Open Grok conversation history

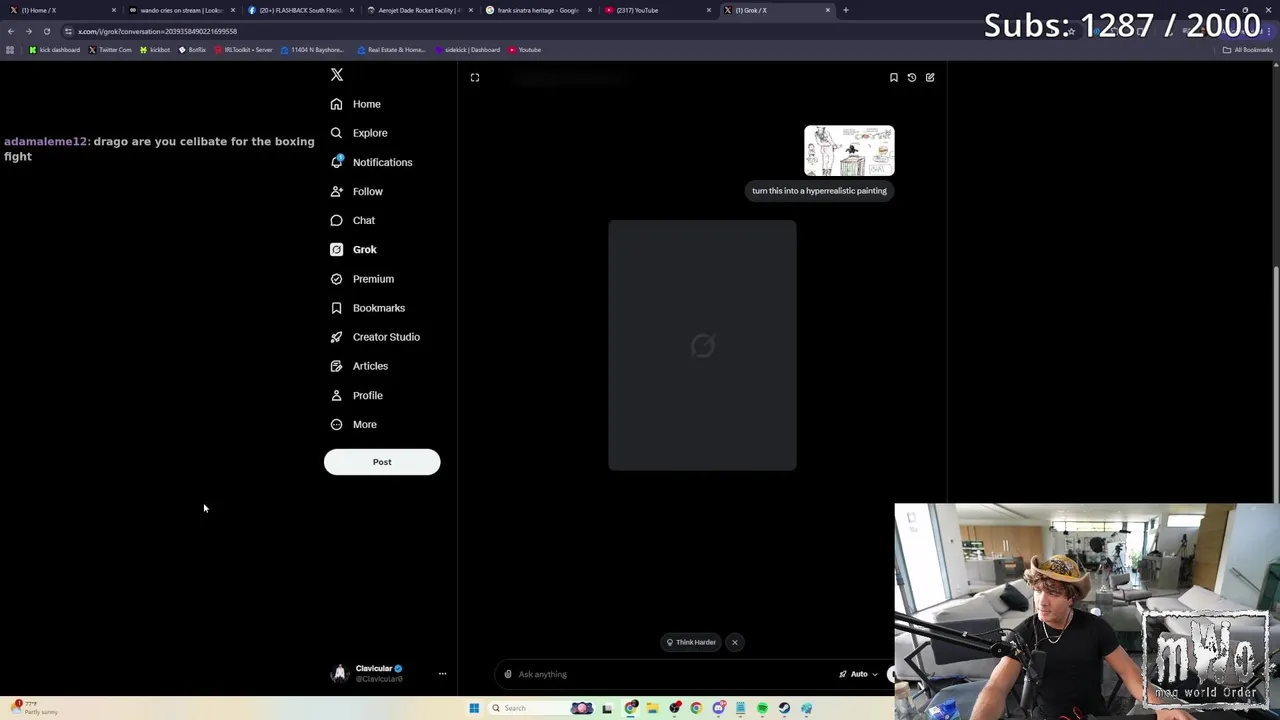coord(912,77)
